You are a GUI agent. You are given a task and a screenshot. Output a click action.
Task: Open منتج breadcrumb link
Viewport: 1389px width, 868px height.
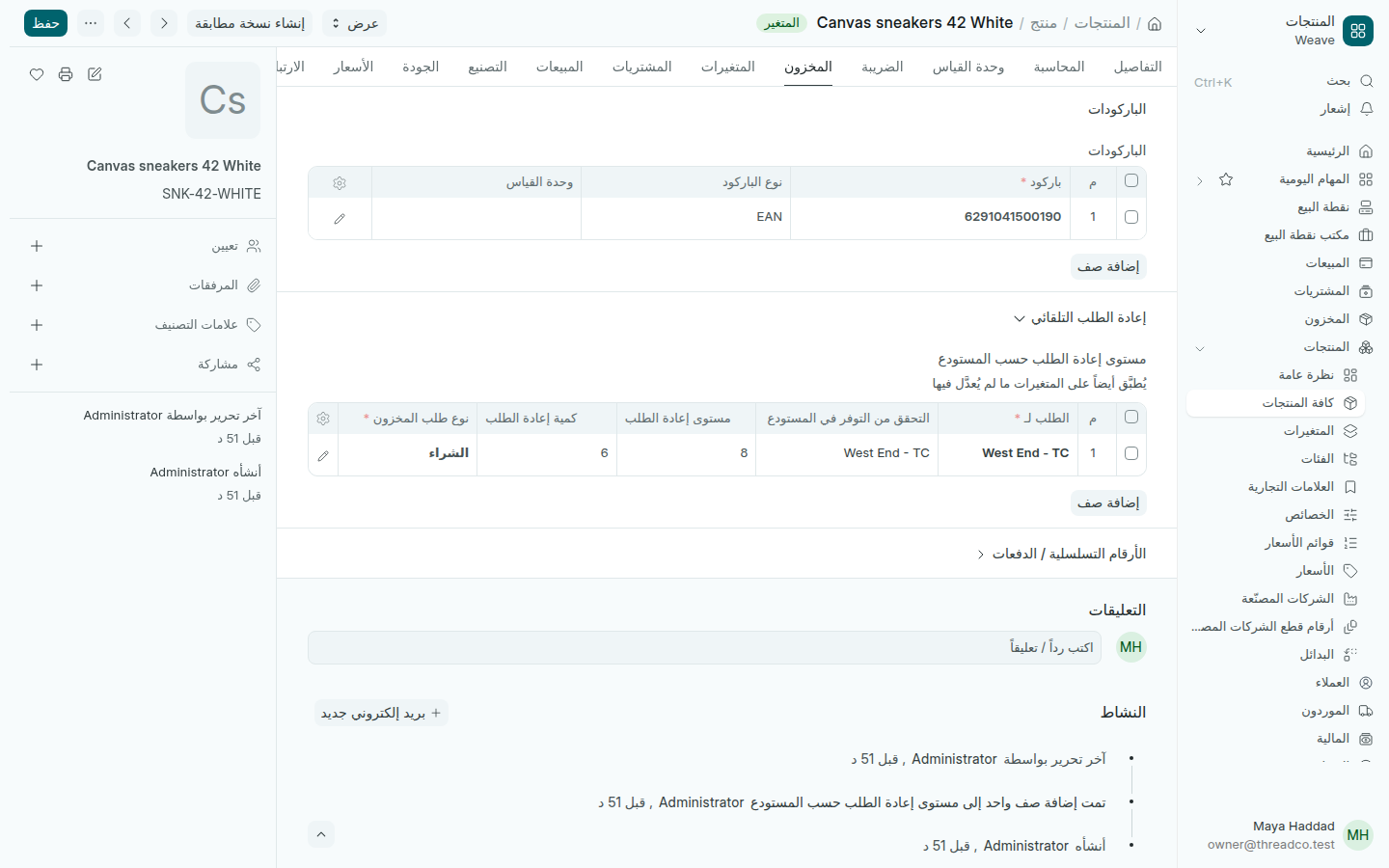tap(1044, 23)
